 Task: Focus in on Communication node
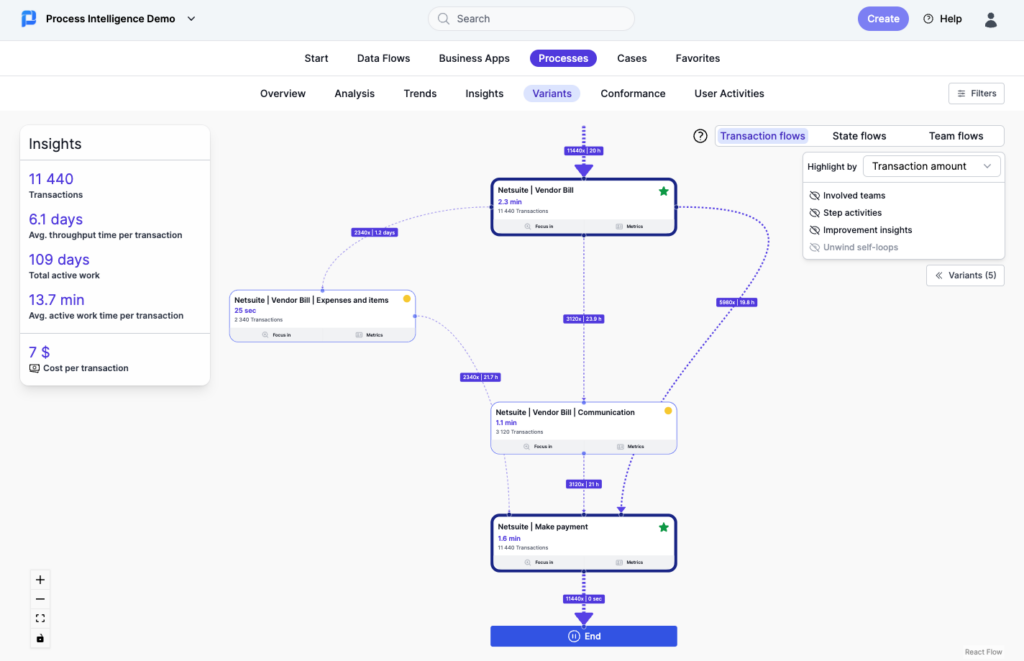coord(538,447)
